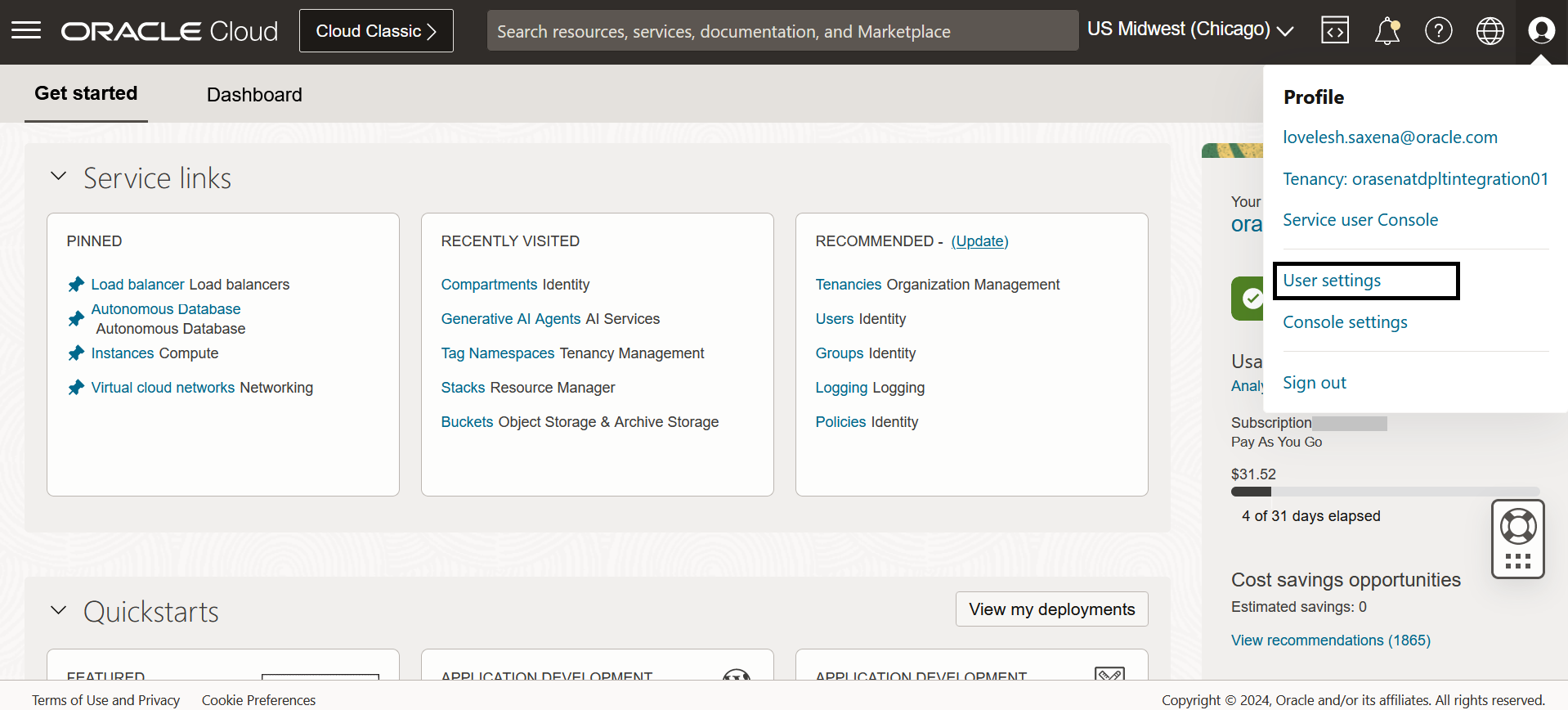
Task: Click the search resources input field
Action: pyautogui.click(x=782, y=31)
